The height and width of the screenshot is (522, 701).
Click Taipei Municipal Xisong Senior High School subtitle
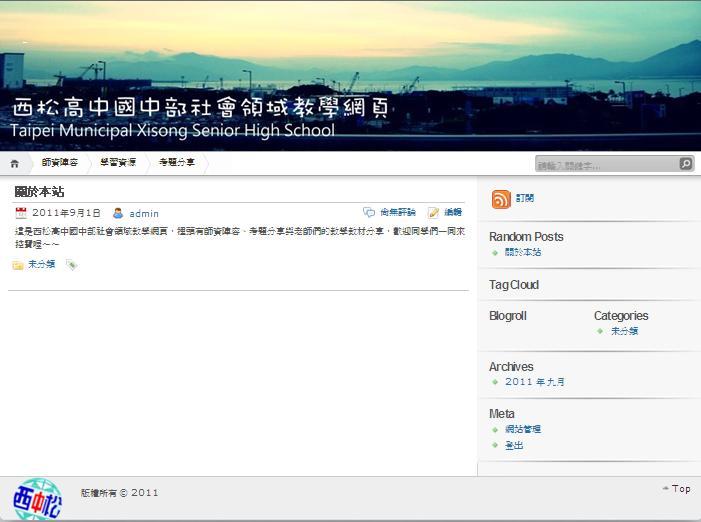pyautogui.click(x=172, y=130)
